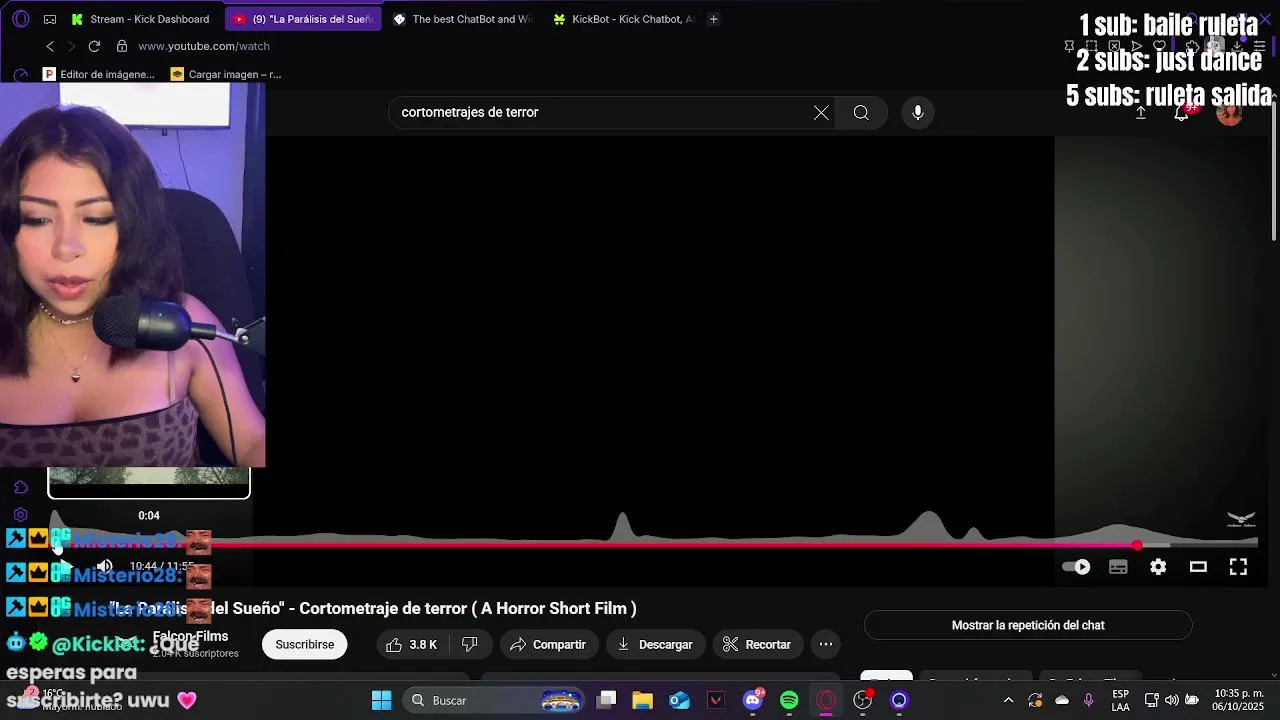
Task: Open video settings gear icon
Action: (1158, 567)
